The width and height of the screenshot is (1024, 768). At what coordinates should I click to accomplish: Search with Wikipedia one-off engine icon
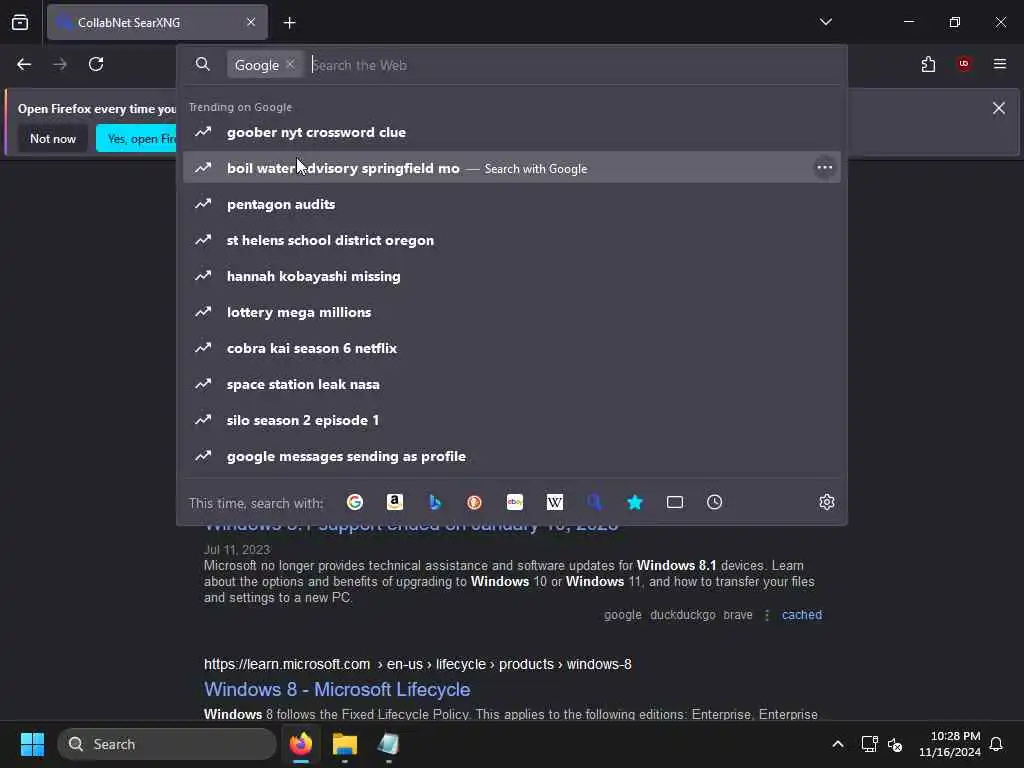tap(554, 502)
